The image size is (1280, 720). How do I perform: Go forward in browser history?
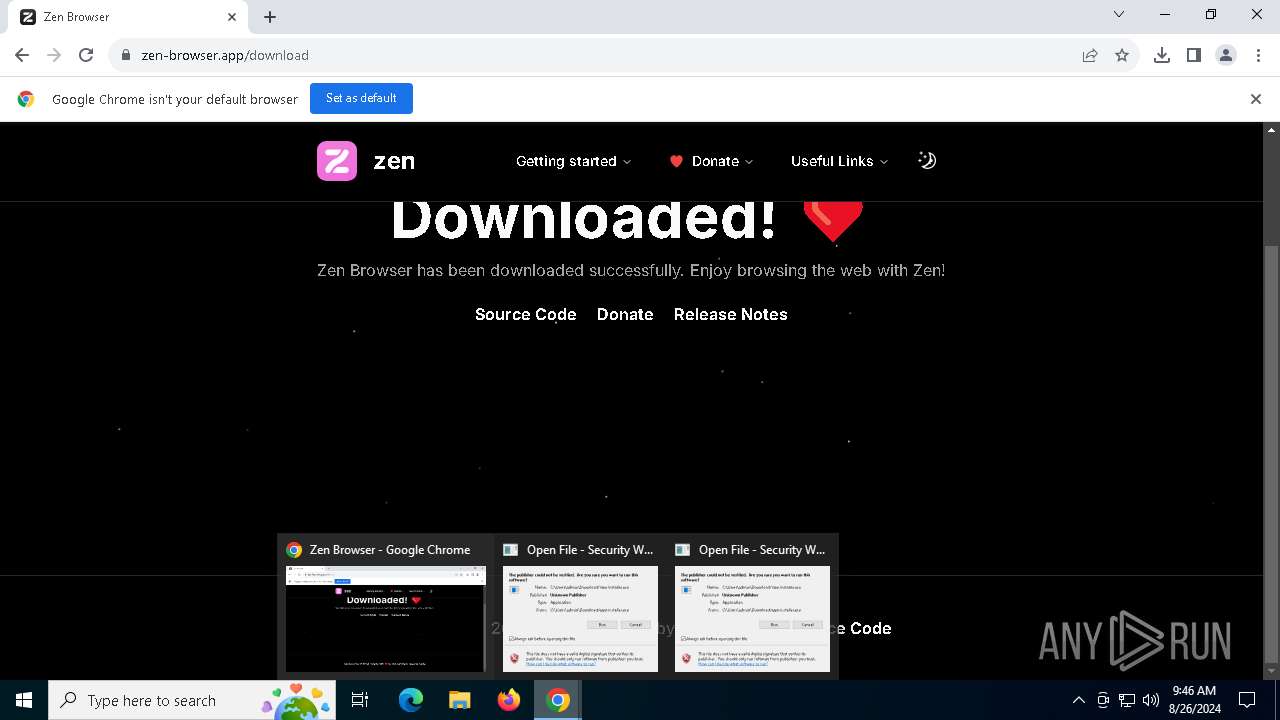click(x=54, y=55)
